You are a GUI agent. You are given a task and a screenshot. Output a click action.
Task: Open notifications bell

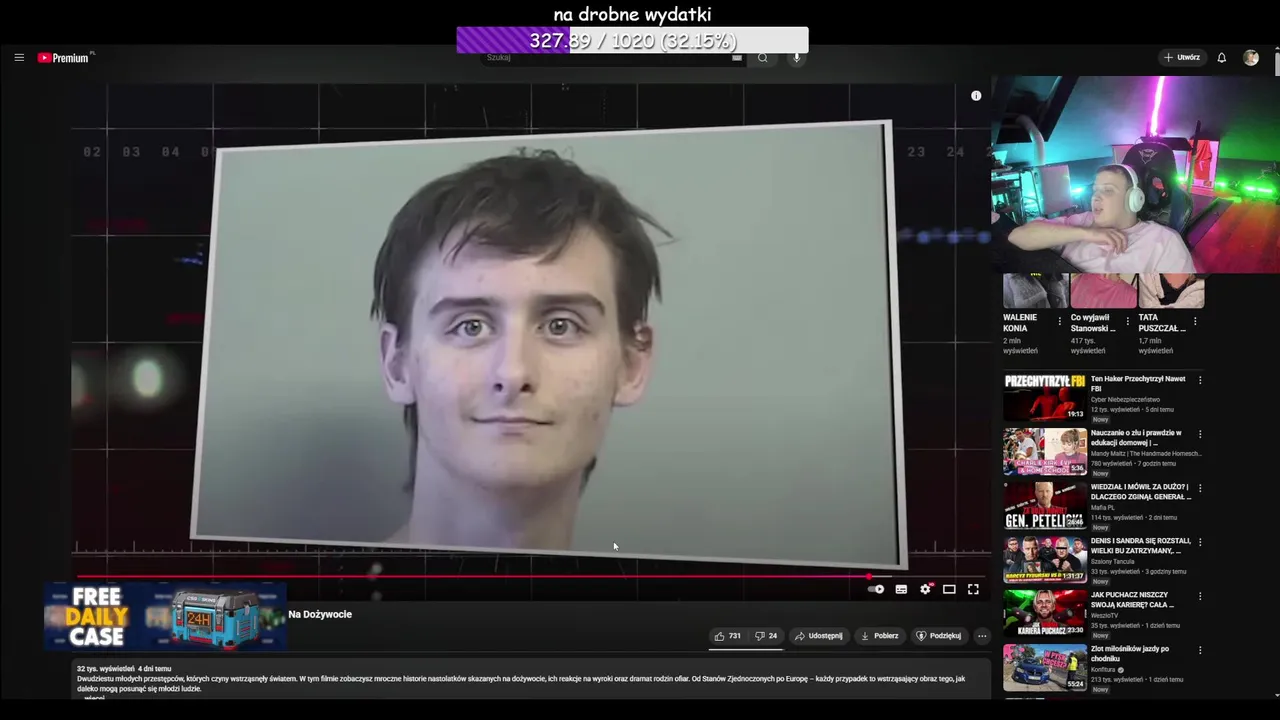(x=1221, y=58)
